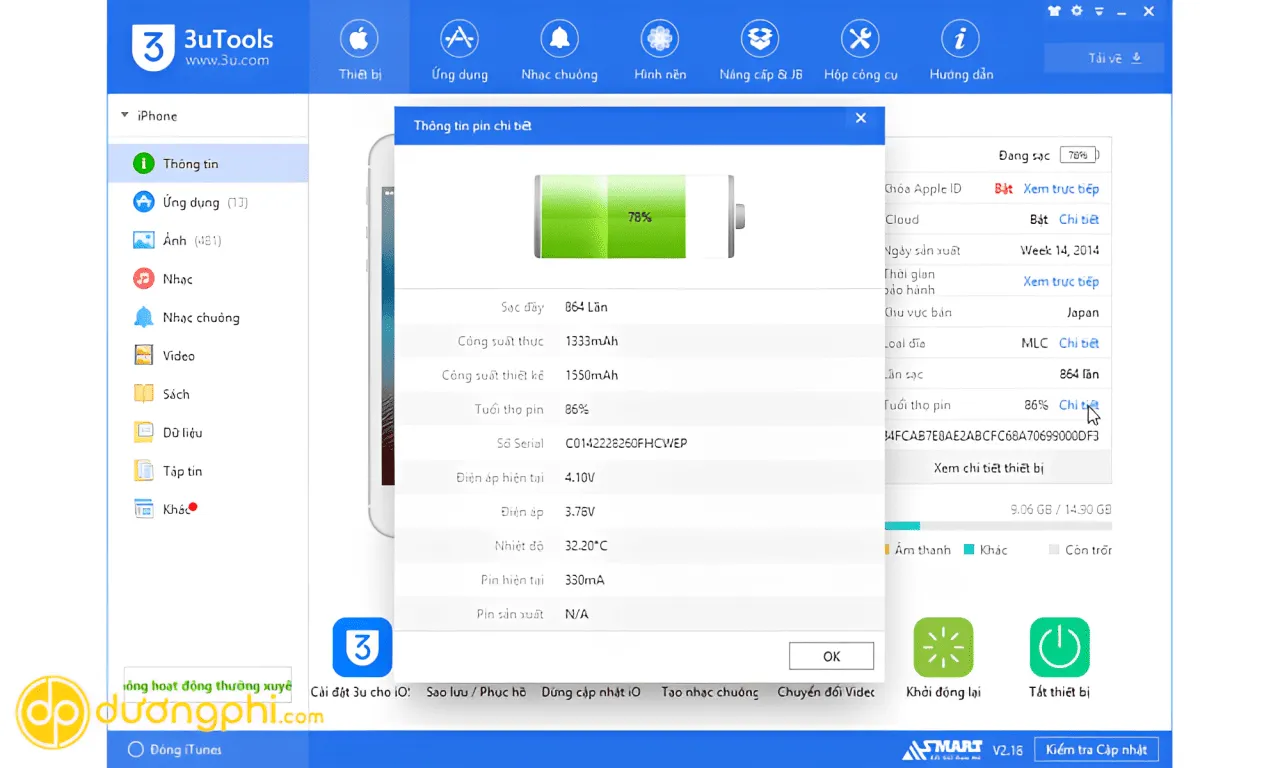Screen dimensions: 1280x768
Task: Toggle the Đóng iTunes radio option
Action: (x=136, y=749)
